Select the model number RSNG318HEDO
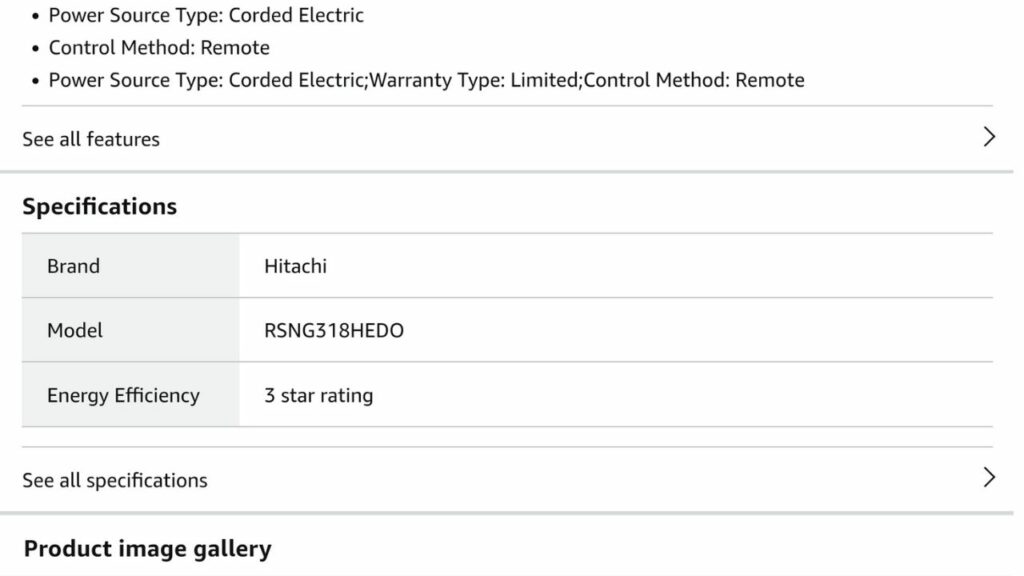Screen dimensions: 1024x576 [x=334, y=330]
